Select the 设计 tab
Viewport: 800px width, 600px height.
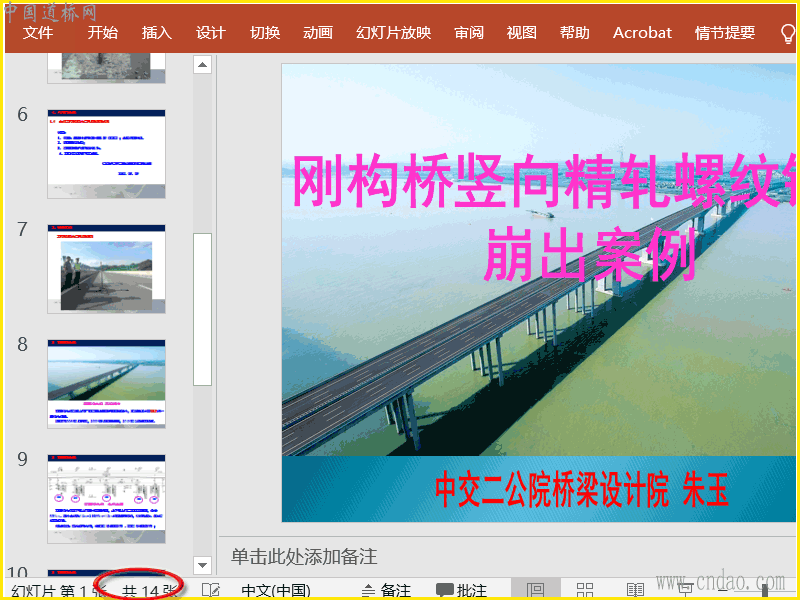coord(211,33)
